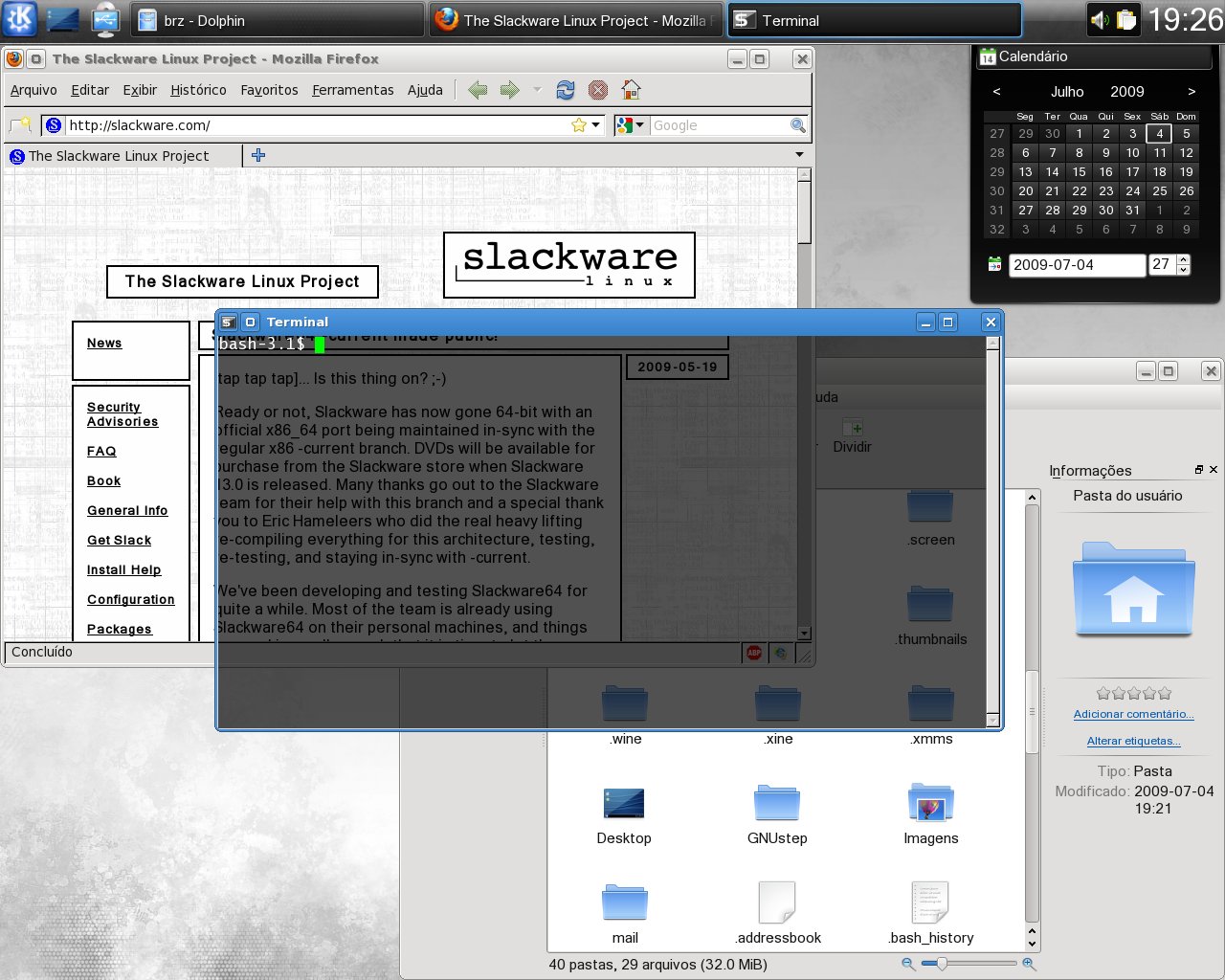Go to the previous month in calendar
This screenshot has height=980, width=1225.
point(996,92)
